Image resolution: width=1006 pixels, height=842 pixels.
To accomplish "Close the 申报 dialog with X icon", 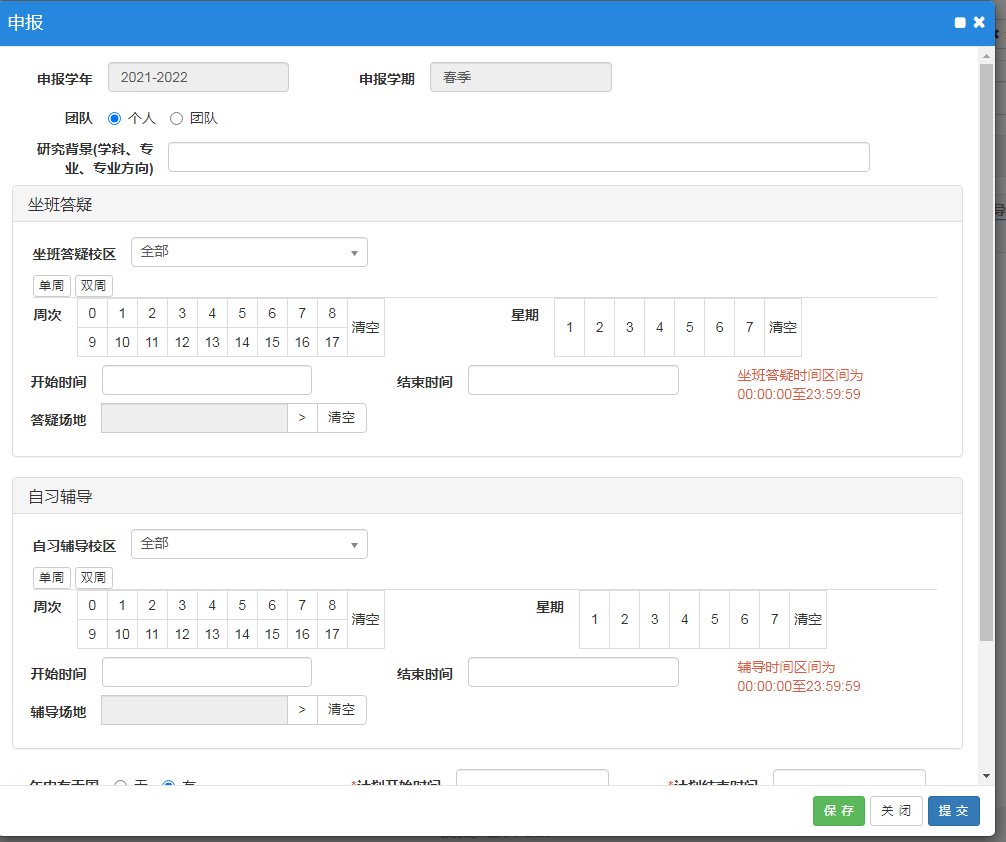I will pos(979,22).
